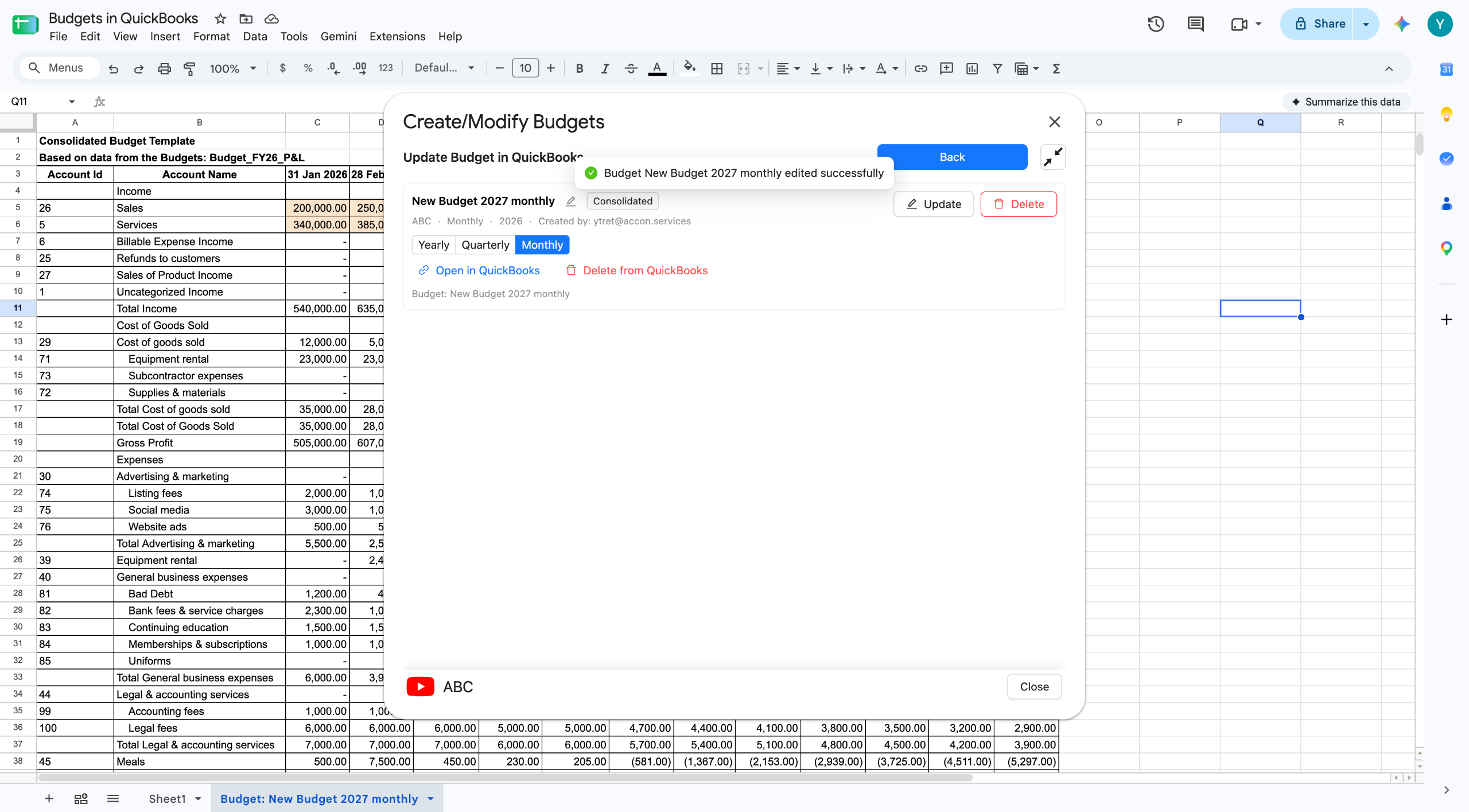The image size is (1469, 812).
Task: Click the Undo arrow icon
Action: (113, 68)
